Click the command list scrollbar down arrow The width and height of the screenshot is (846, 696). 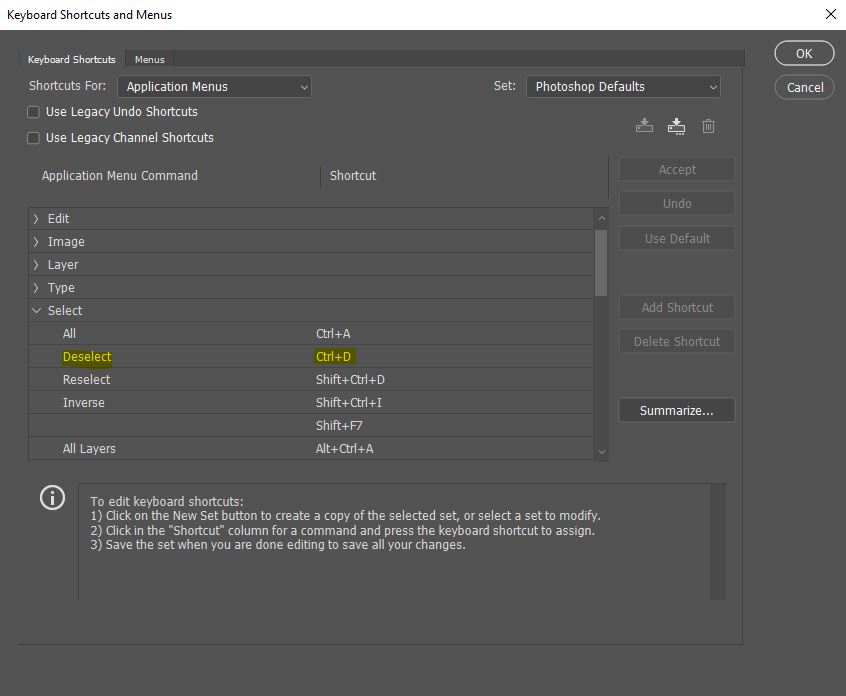coord(602,452)
